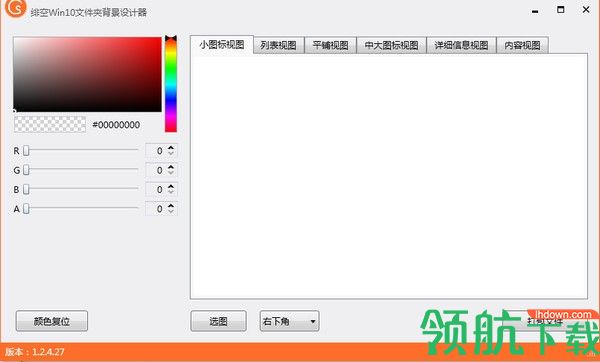
Task: Switch to the 内容视图 tab
Action: coord(522,45)
